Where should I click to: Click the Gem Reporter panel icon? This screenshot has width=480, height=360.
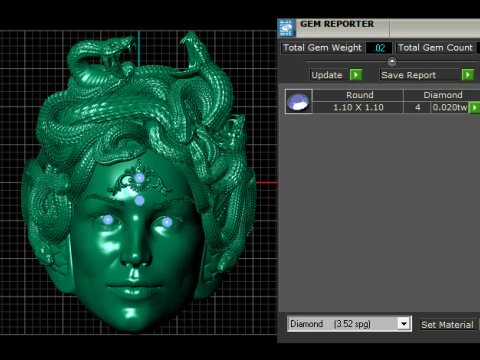tap(286, 28)
